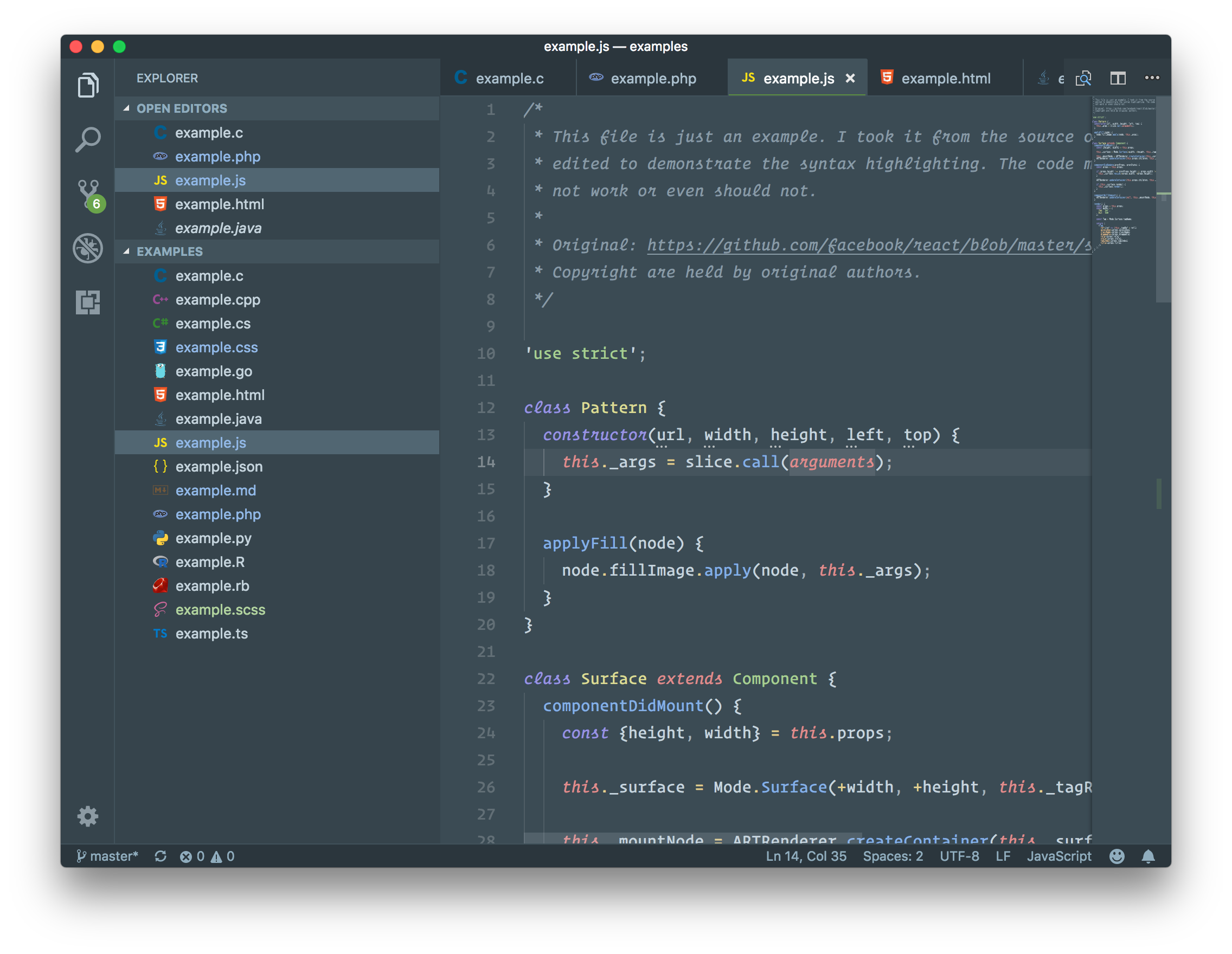Open the Extensions view in activity bar
This screenshot has width=1232, height=954.
pyautogui.click(x=87, y=302)
